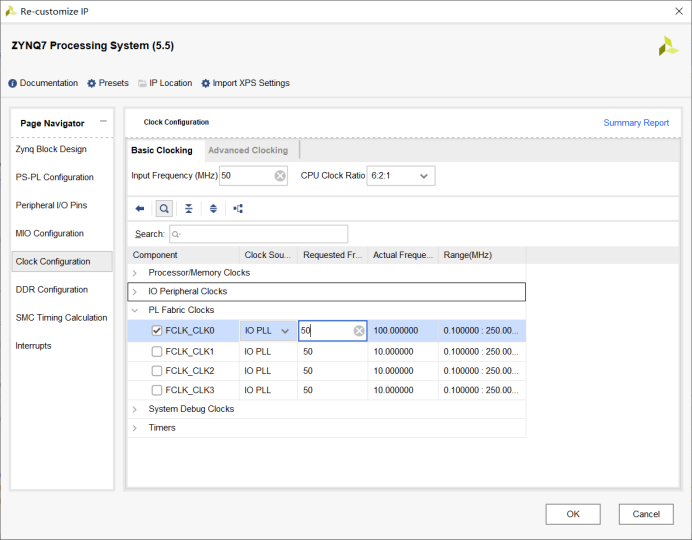The image size is (692, 540).
Task: Clear FCLK_CLK0 requested frequency with X icon
Action: click(359, 330)
